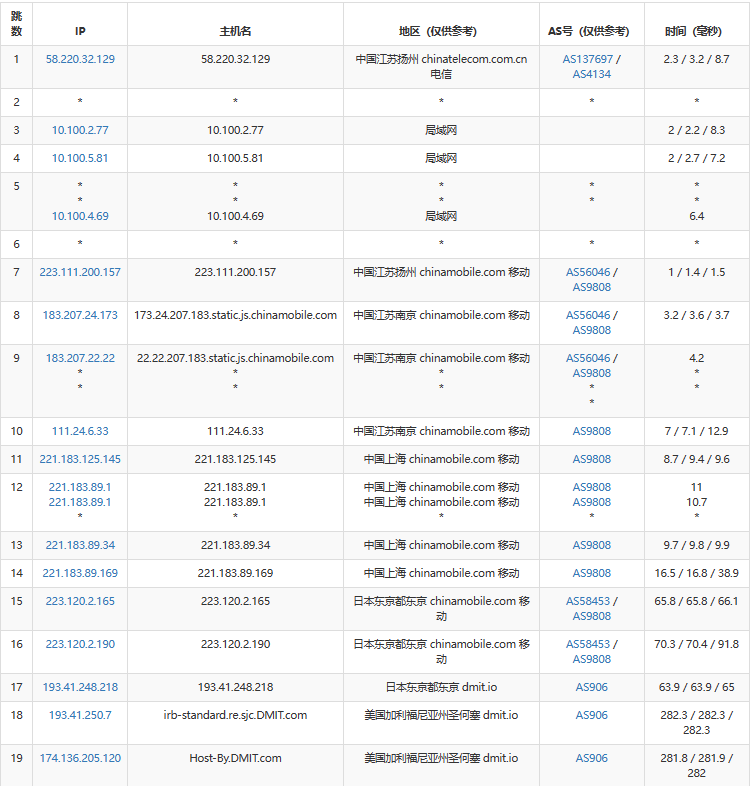Follow the 111.24.6.33 IP column link
This screenshot has height=786, width=750.
pos(80,431)
